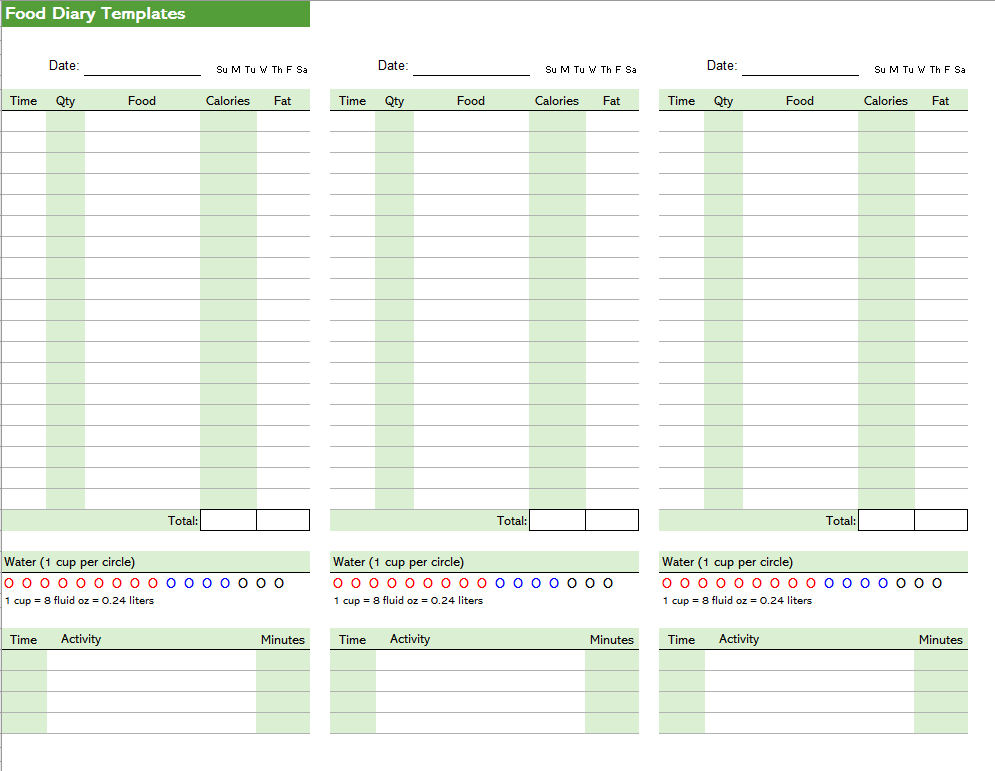Select the Total: label in the first template
Viewport: 995px width, 771px height.
click(x=183, y=521)
